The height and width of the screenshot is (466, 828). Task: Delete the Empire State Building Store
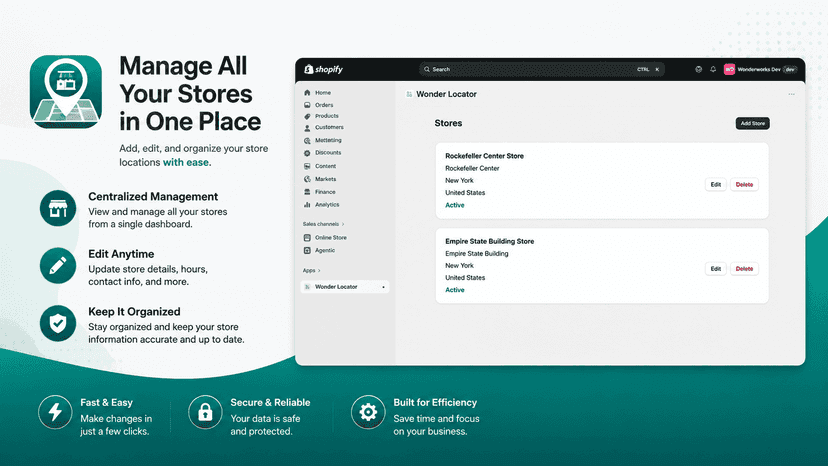pos(744,268)
